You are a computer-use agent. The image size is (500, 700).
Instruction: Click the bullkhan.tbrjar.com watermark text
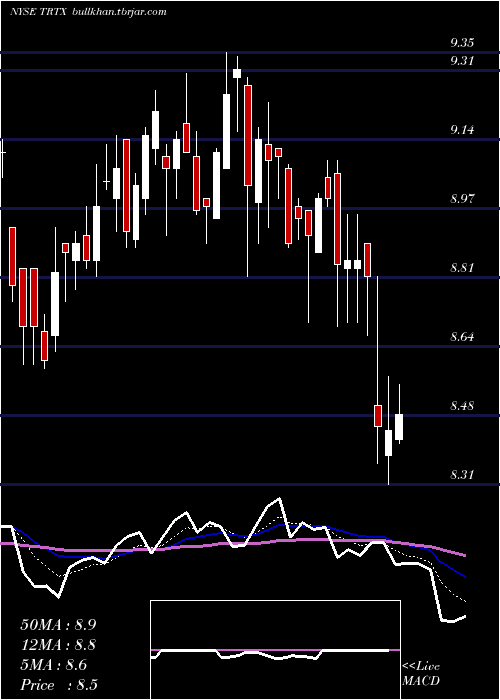(x=119, y=12)
